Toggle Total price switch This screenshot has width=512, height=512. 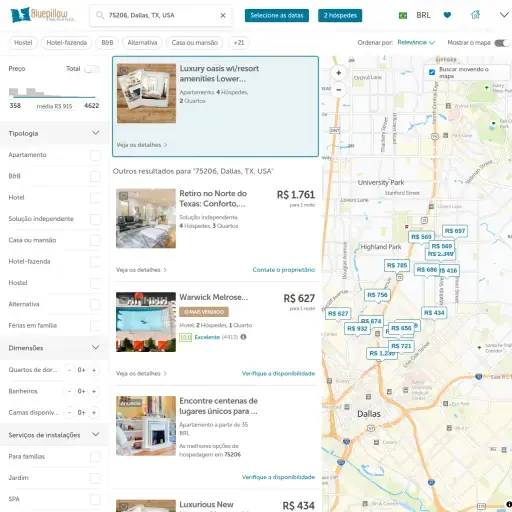pos(92,69)
